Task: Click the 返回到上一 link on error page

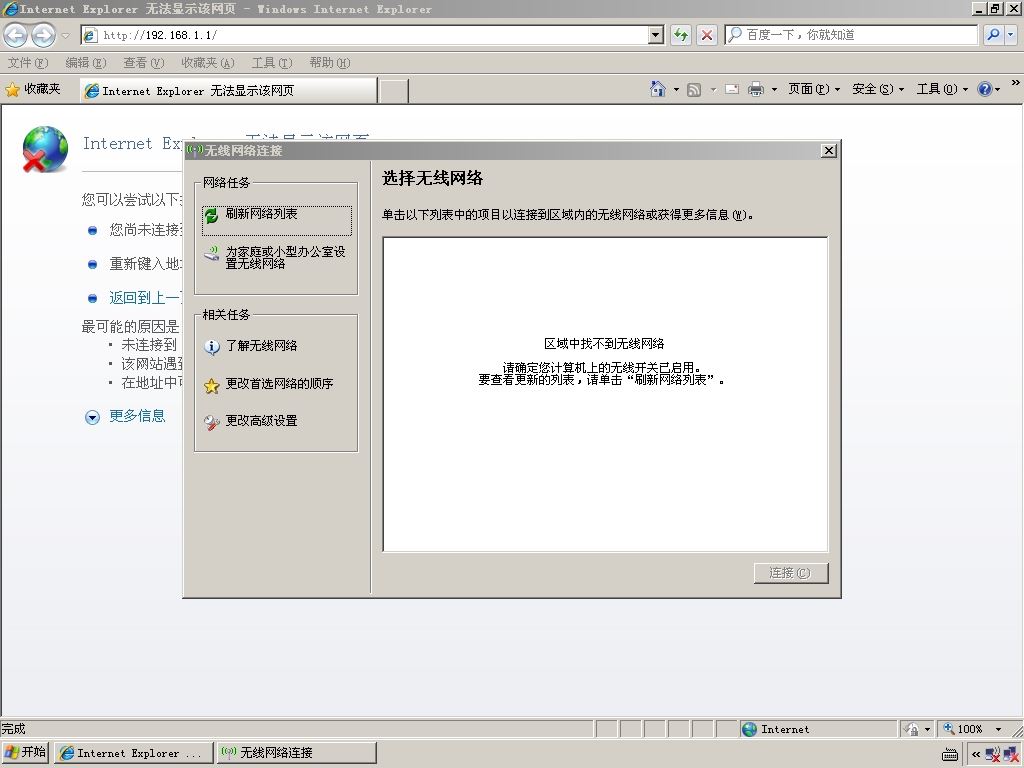Action: (146, 298)
